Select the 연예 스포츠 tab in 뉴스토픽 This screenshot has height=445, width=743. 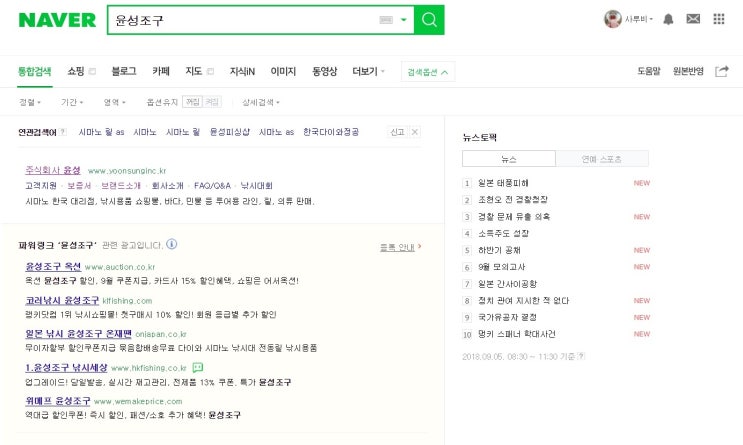[x=602, y=159]
